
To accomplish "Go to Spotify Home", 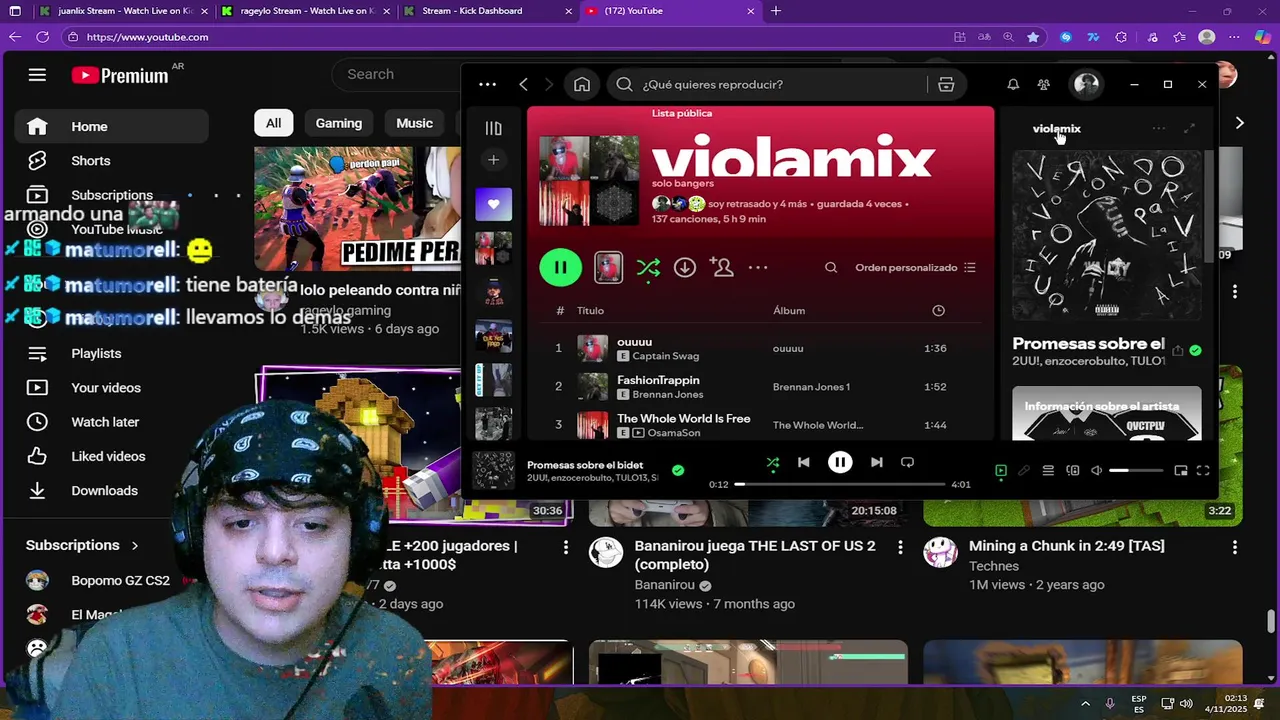I will [x=582, y=84].
